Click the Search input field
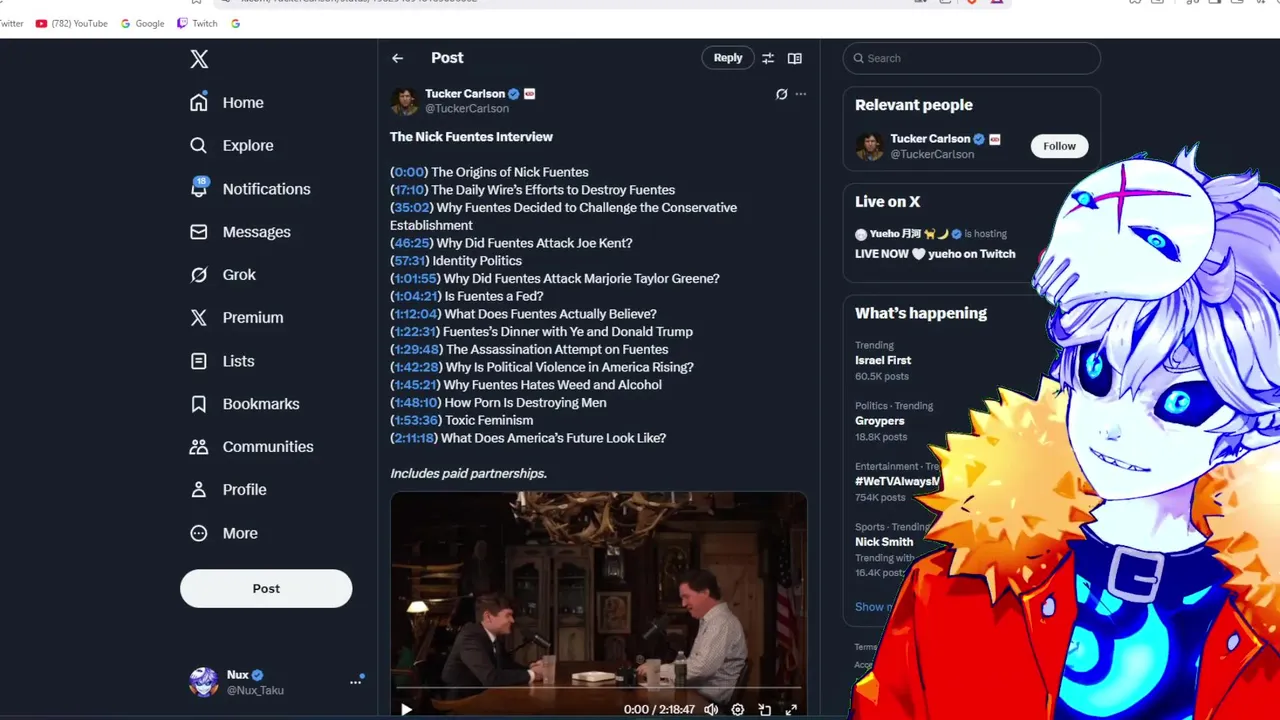 click(x=971, y=58)
